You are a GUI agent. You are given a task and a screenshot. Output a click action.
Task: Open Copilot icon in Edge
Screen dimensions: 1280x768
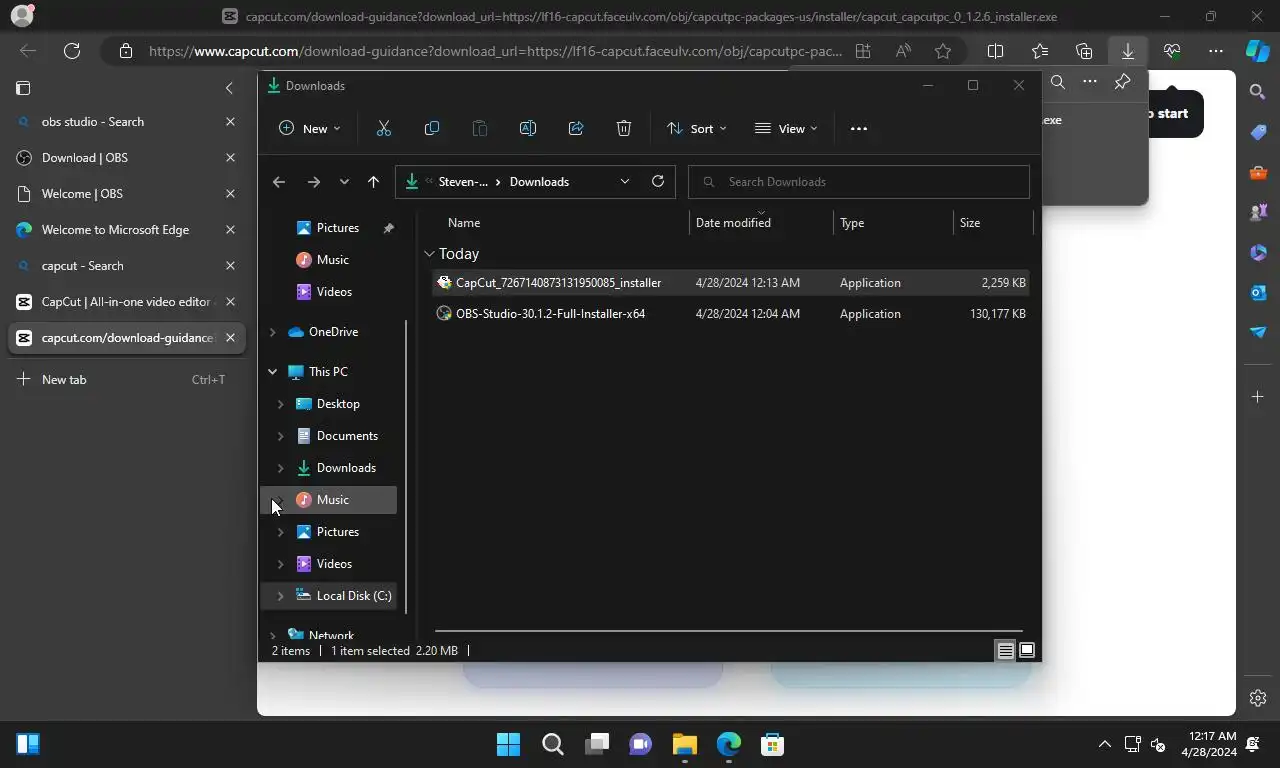pos(1258,51)
